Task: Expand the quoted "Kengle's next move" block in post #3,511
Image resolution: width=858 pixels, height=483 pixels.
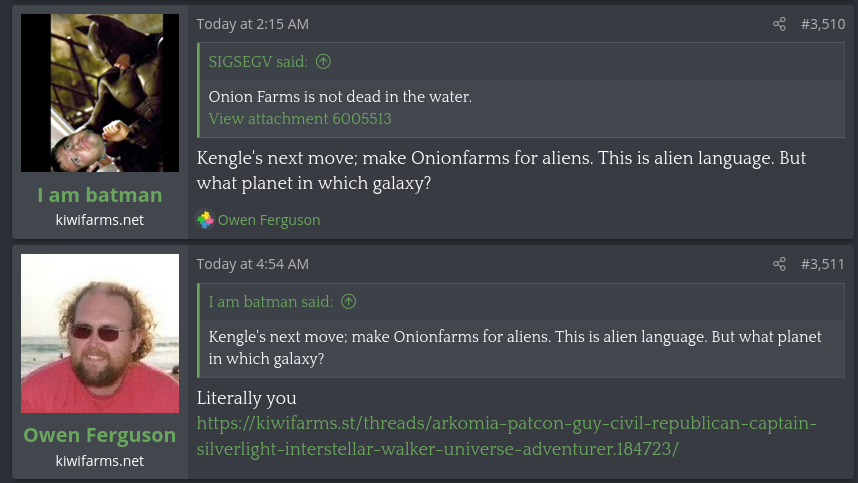Action: coord(515,347)
